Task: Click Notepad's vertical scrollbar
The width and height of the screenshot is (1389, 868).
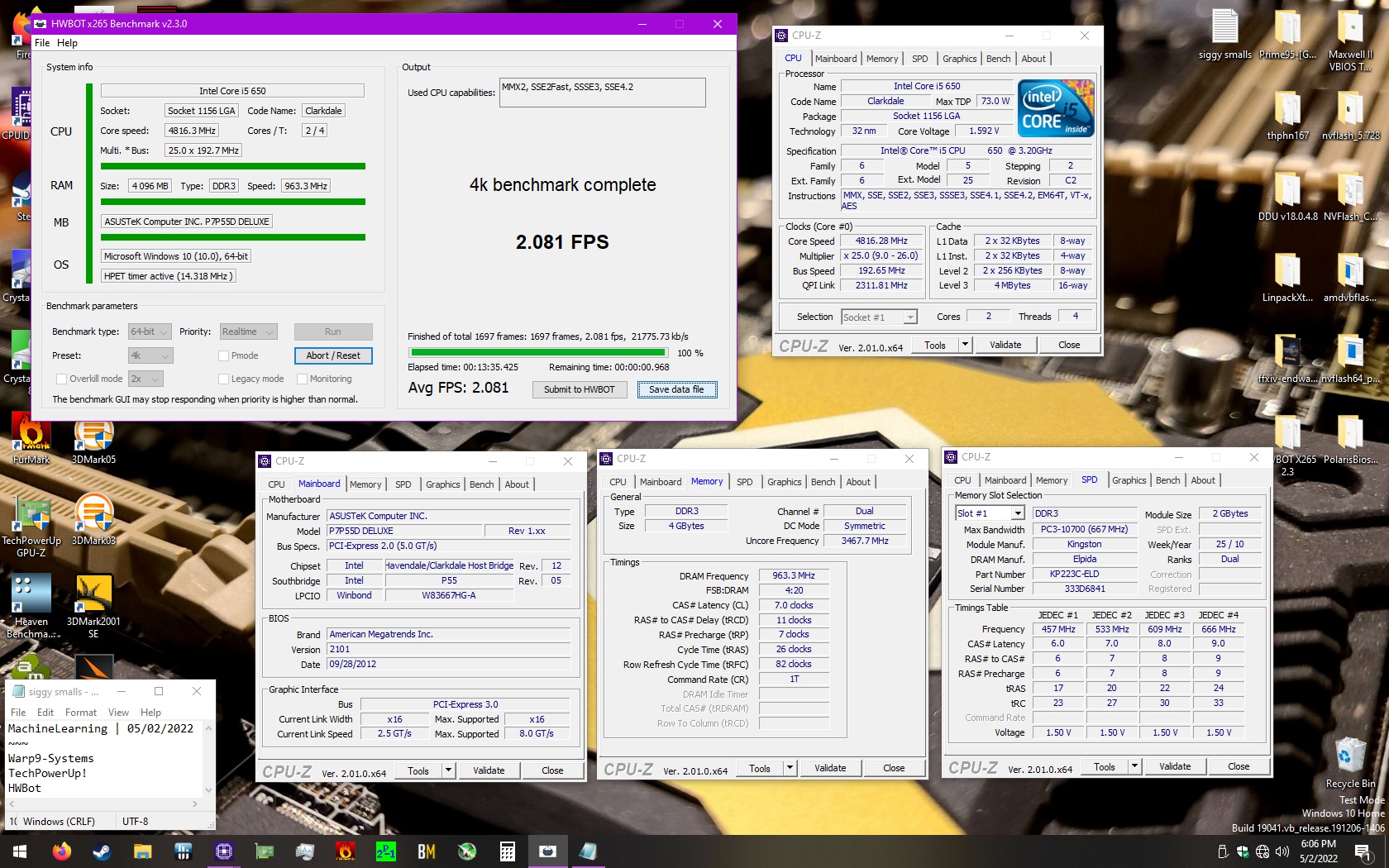Action: [x=208, y=759]
